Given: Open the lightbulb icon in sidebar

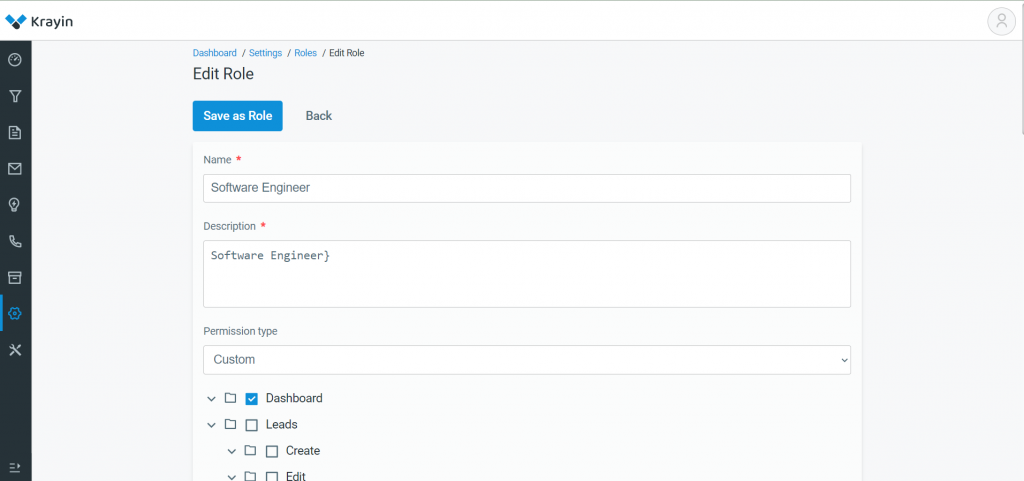Looking at the screenshot, I should point(15,205).
